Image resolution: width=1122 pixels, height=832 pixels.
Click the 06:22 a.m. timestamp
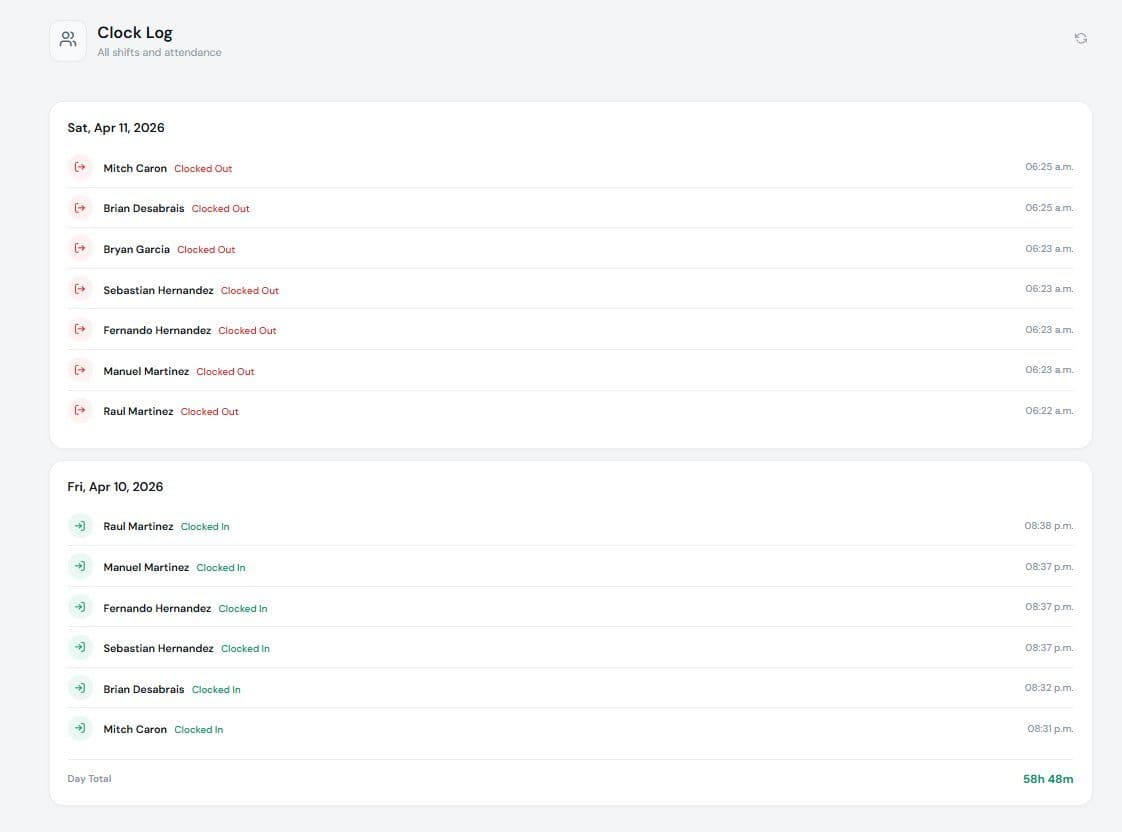pyautogui.click(x=1049, y=411)
